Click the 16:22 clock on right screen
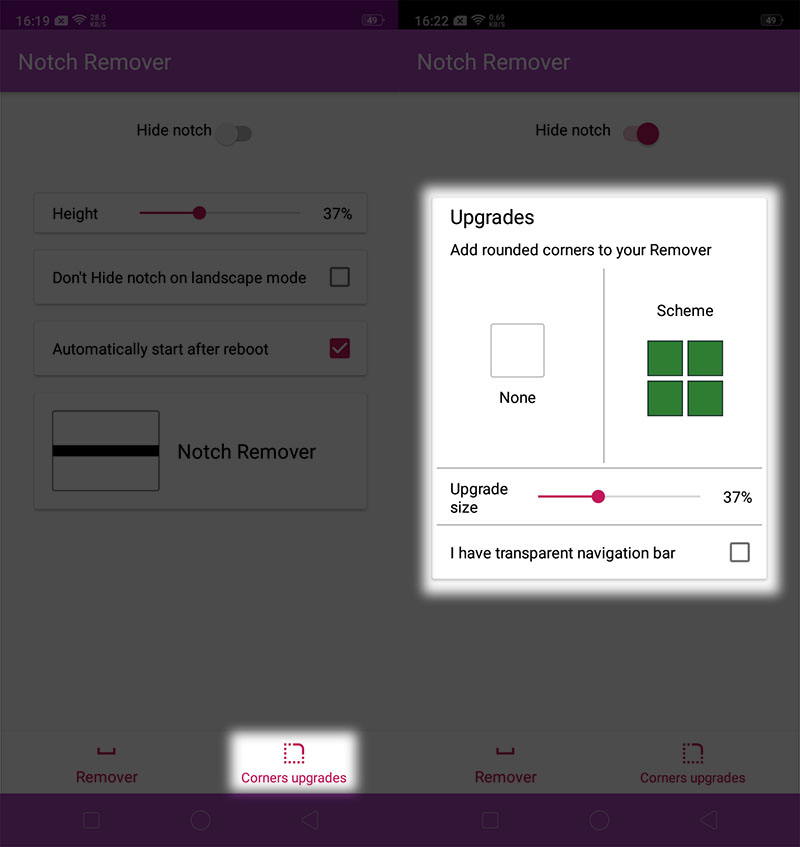 (x=432, y=21)
